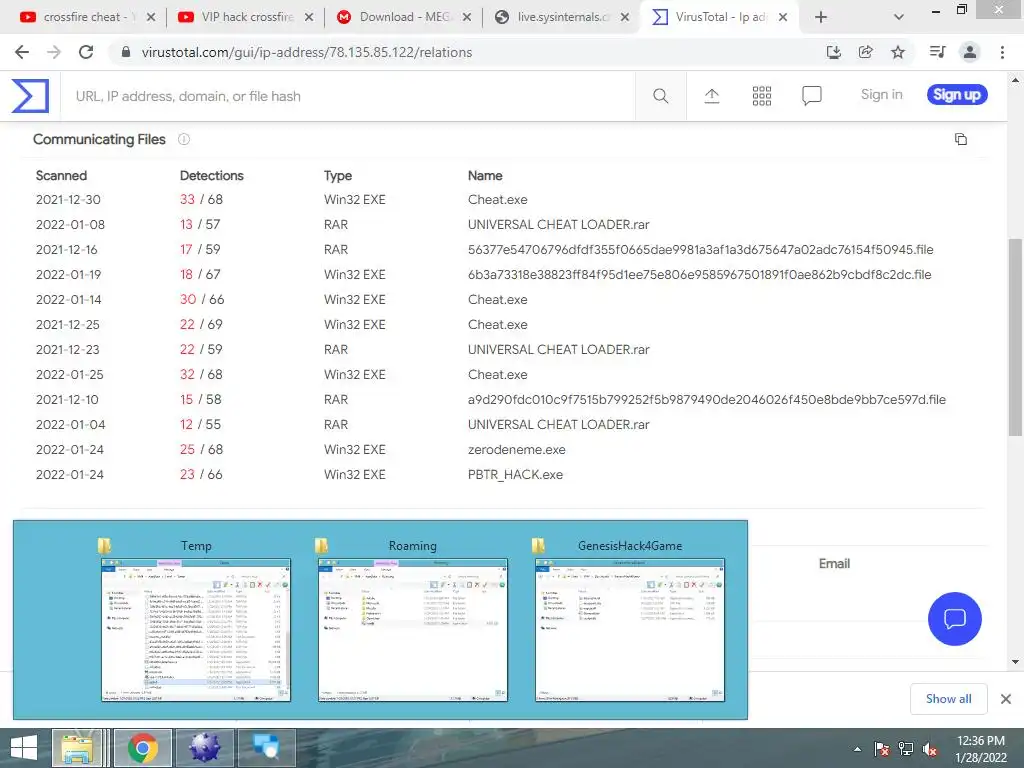Reload the page

tap(86, 52)
